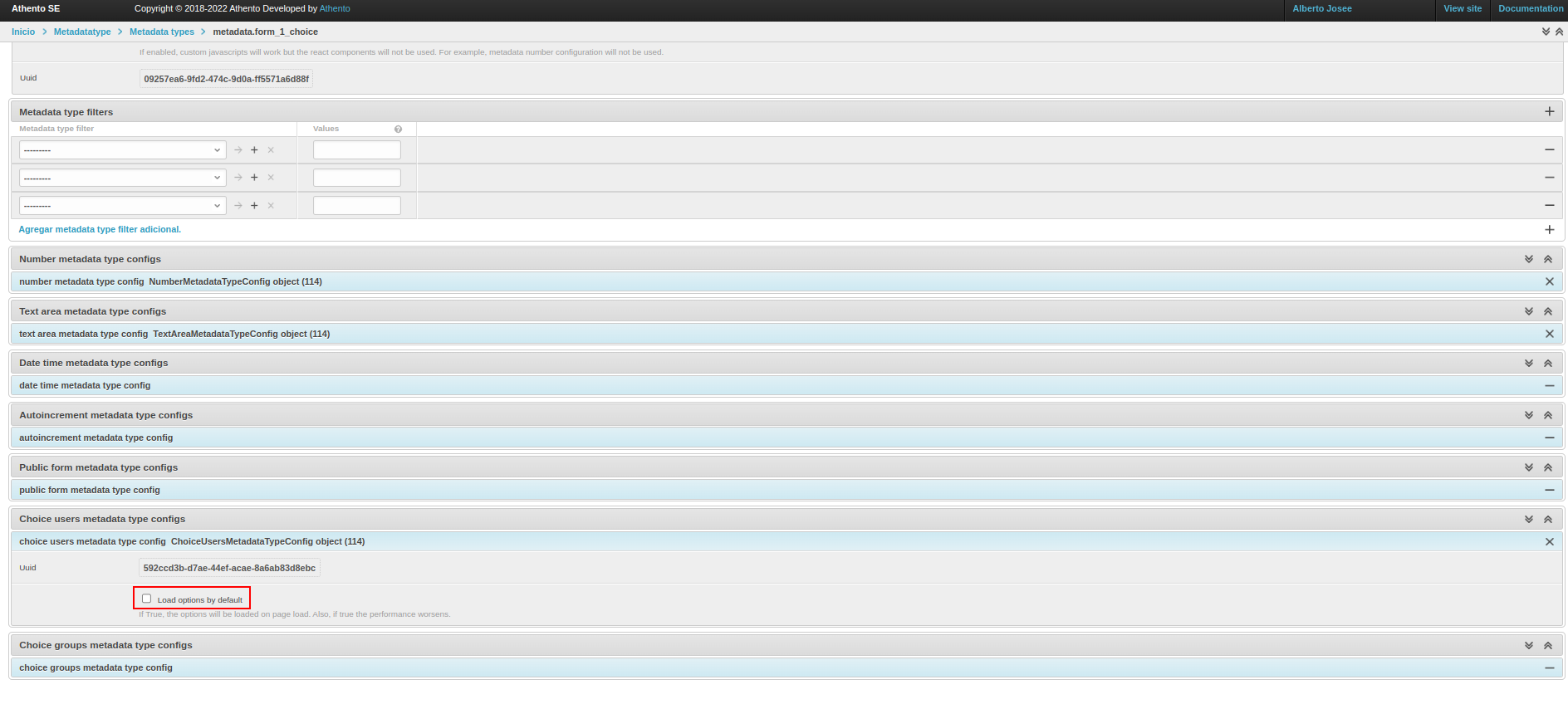The height and width of the screenshot is (704, 1568).
Task: Remove the ChoiceUsersMetadataTypeConfig object row
Action: coord(1549,541)
